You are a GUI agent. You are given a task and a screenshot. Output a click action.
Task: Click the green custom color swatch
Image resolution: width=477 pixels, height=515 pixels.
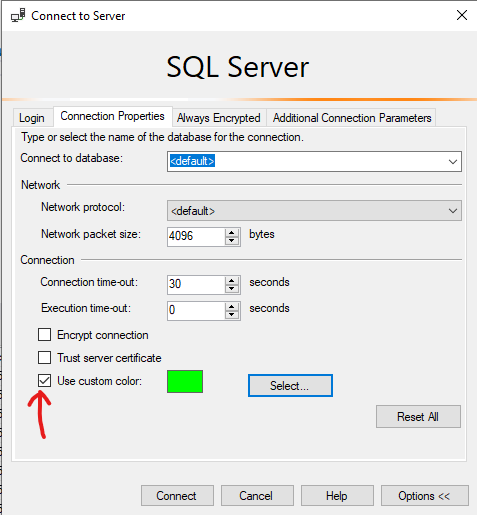click(185, 381)
